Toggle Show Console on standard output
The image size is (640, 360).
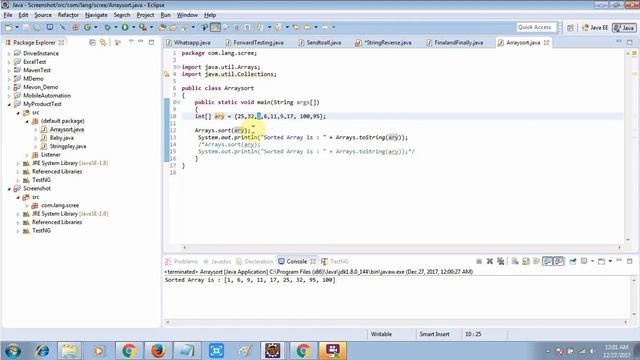pyautogui.click(x=547, y=261)
